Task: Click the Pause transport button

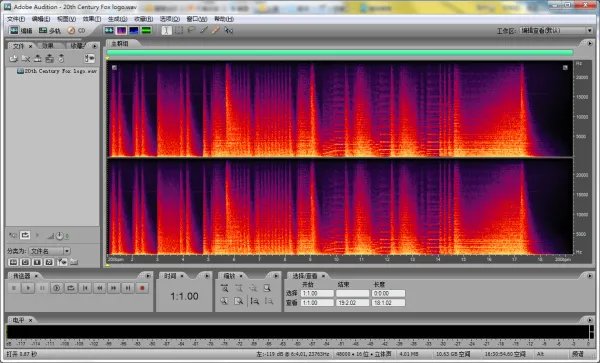Action: tap(42, 288)
